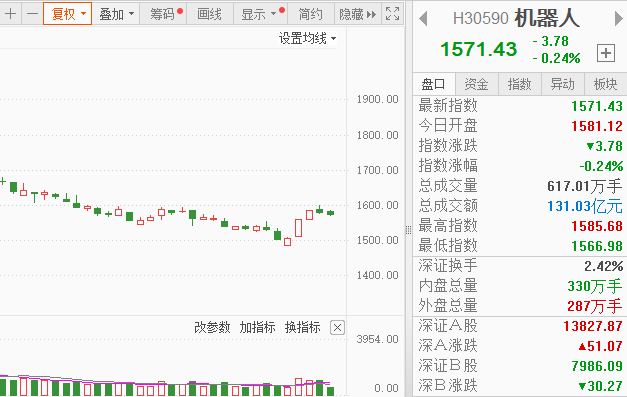
Task: Open the 复权 dropdown
Action: click(68, 14)
